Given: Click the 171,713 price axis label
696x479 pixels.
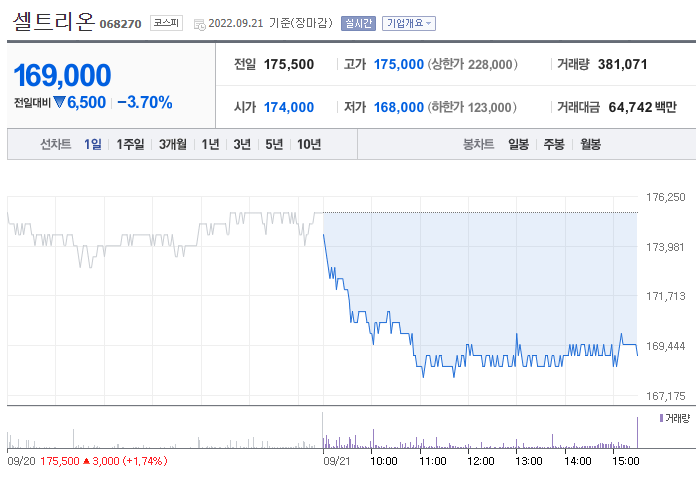Looking at the screenshot, I should point(666,296).
